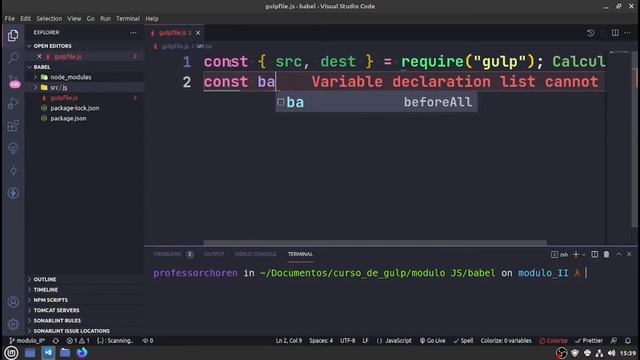Open the system menu launcher in taskbar

point(11,352)
